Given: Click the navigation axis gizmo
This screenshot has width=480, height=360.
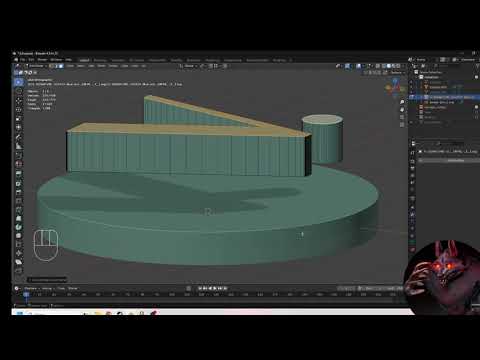Looking at the screenshot, I should pos(395,87).
